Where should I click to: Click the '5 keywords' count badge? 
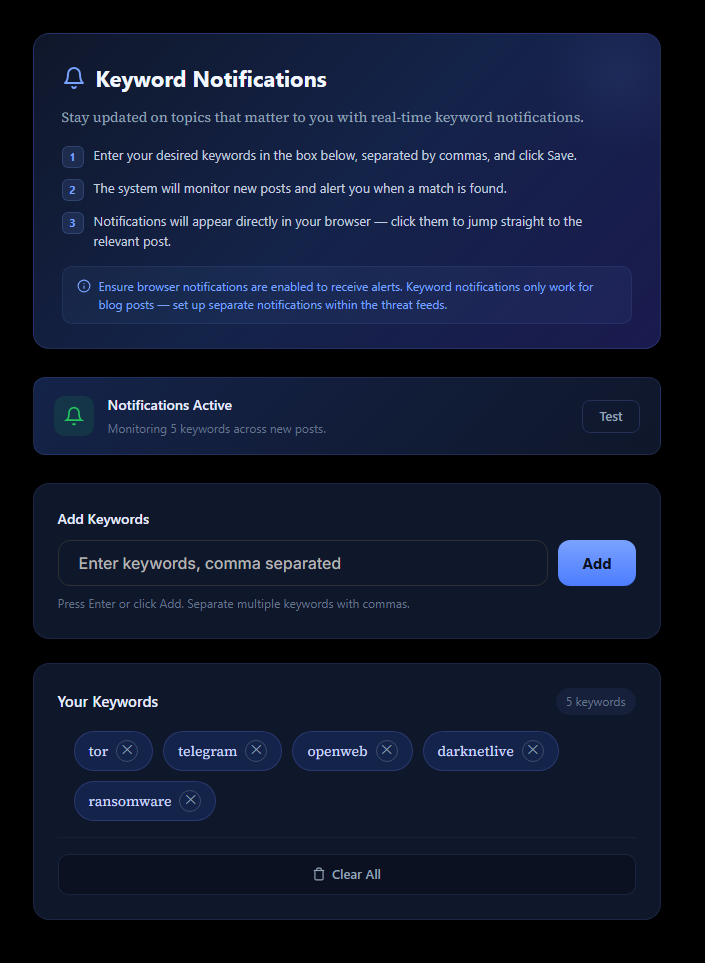coord(595,702)
